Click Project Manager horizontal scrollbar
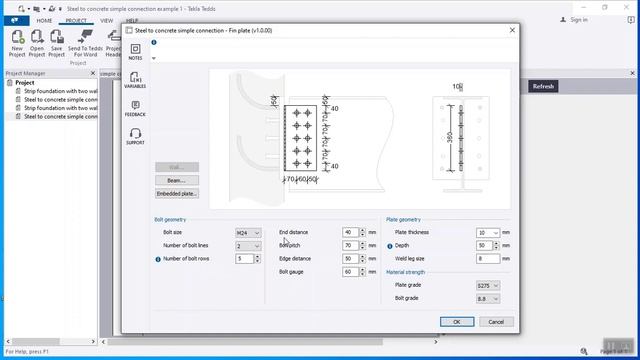The width and height of the screenshot is (640, 360). (x=51, y=341)
